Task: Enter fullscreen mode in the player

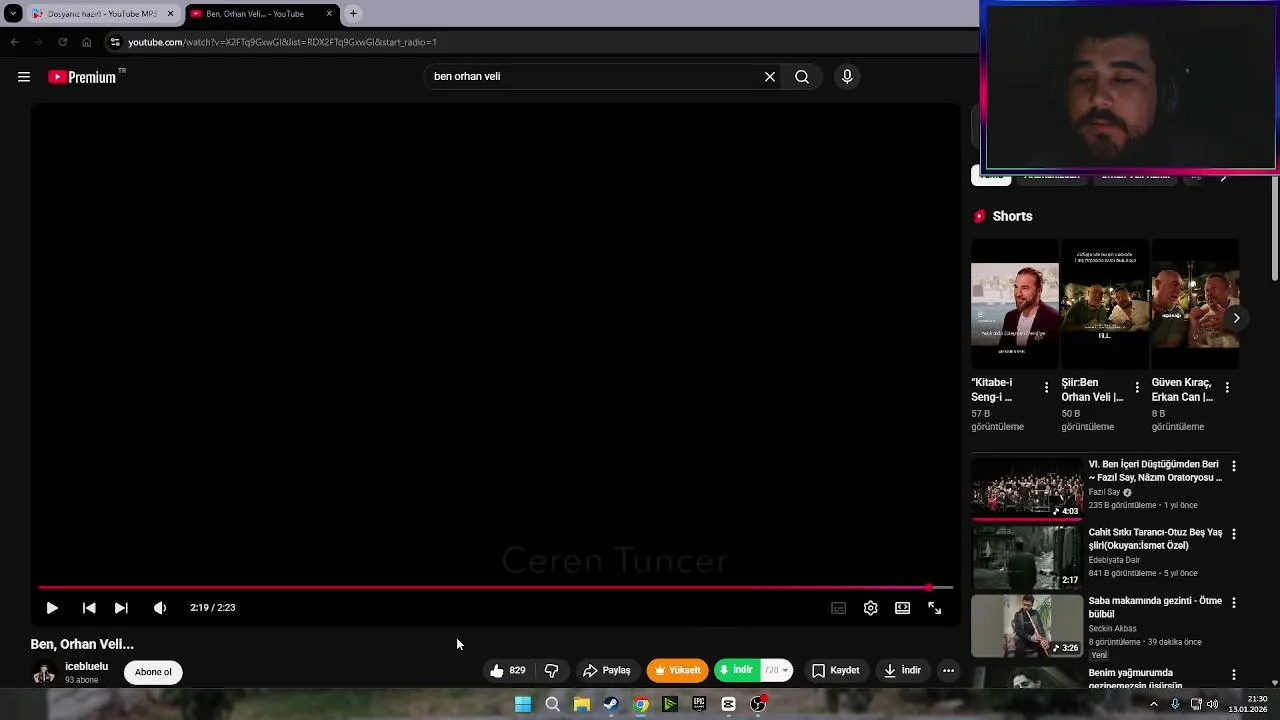Action: pos(935,608)
